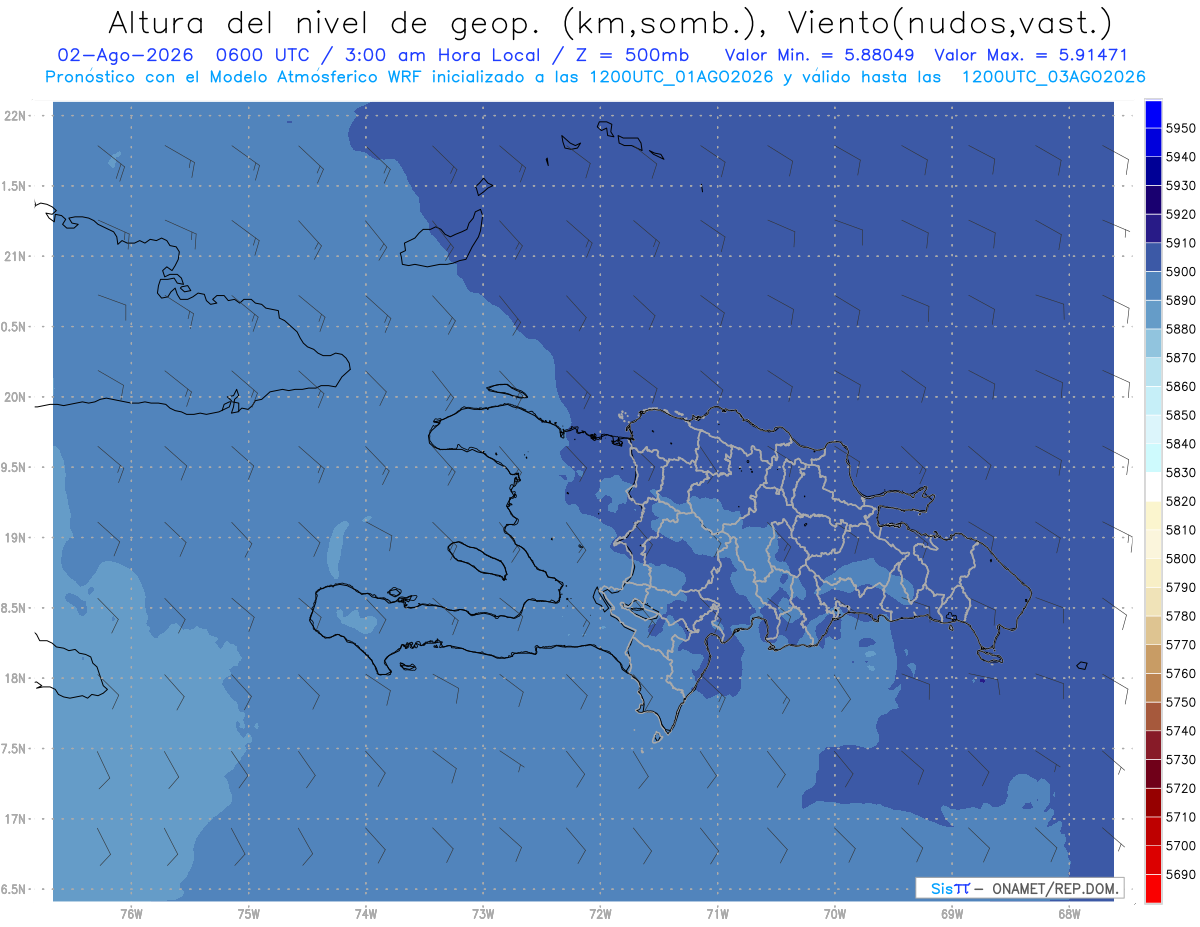Pick the colorbar swatch between 5900 and 5910
The width and height of the screenshot is (1200, 927).
pyautogui.click(x=1153, y=257)
